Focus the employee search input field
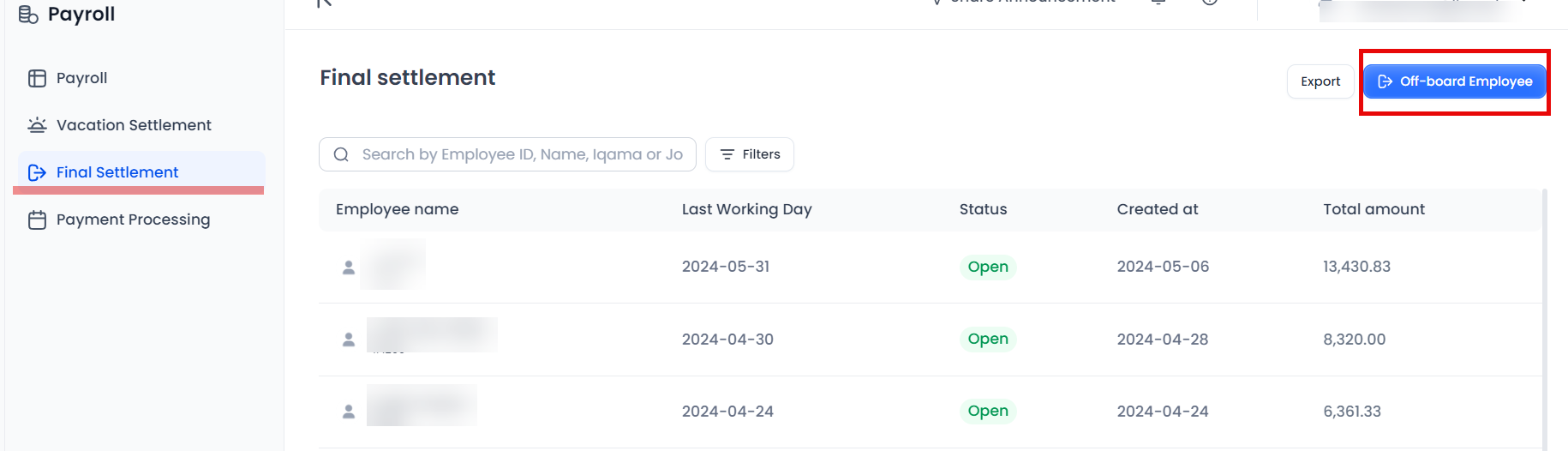1568x451 pixels. [521, 154]
